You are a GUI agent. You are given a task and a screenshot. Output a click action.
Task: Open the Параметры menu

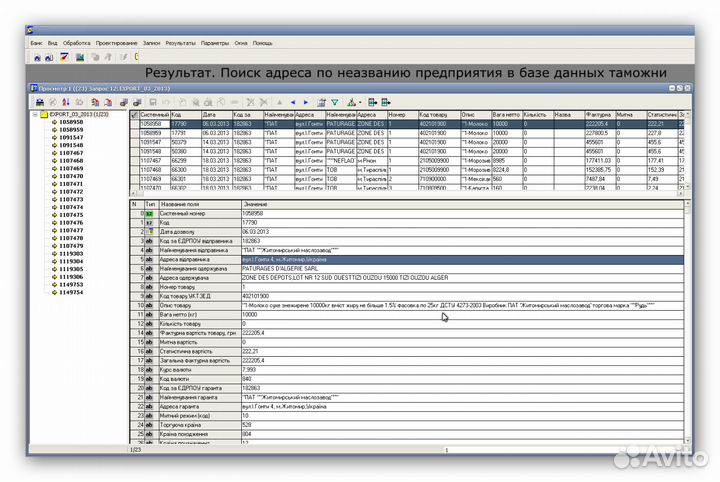click(214, 44)
